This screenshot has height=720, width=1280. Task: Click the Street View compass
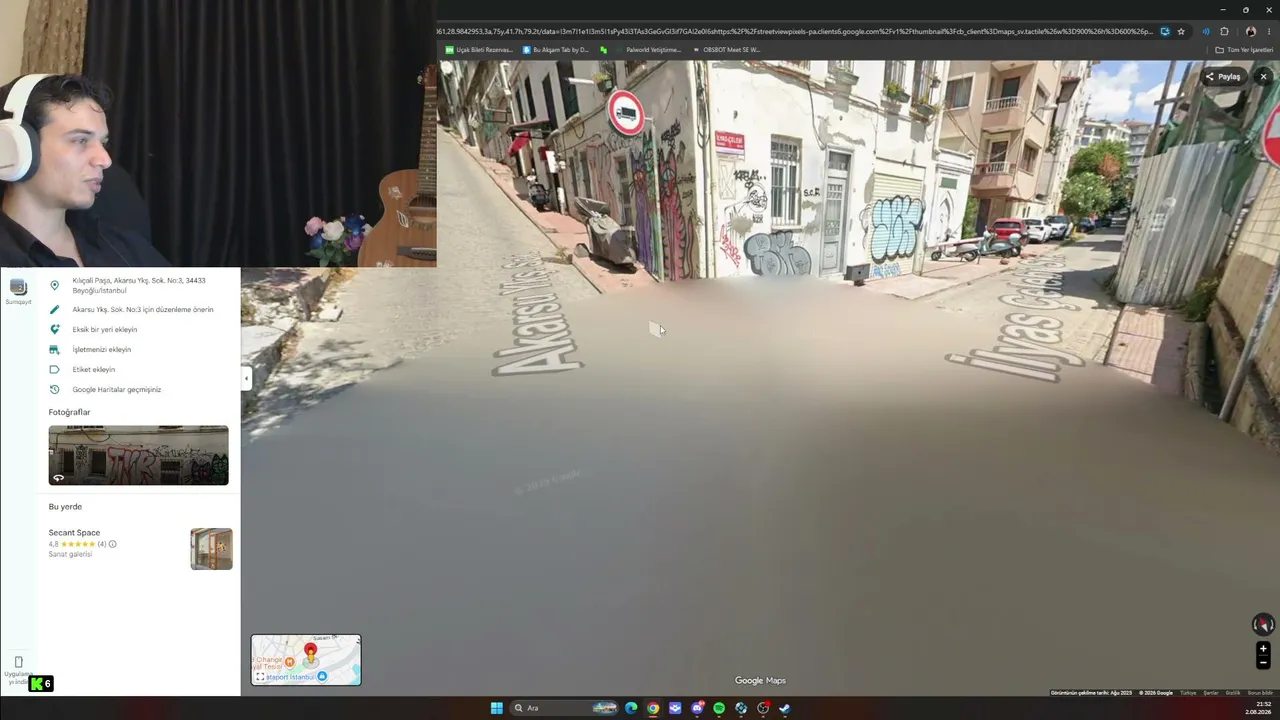[1263, 624]
